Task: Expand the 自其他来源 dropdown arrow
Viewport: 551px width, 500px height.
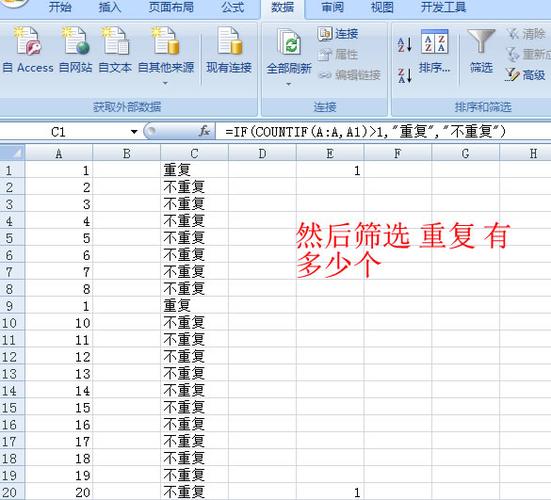Action: (165, 83)
